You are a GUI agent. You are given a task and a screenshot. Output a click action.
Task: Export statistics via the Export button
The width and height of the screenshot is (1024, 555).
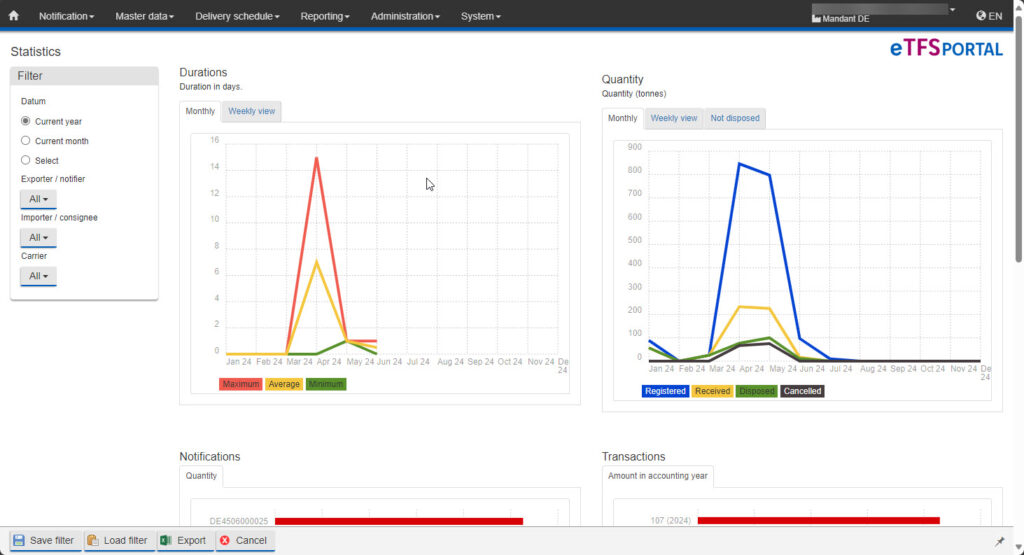pyautogui.click(x=182, y=541)
